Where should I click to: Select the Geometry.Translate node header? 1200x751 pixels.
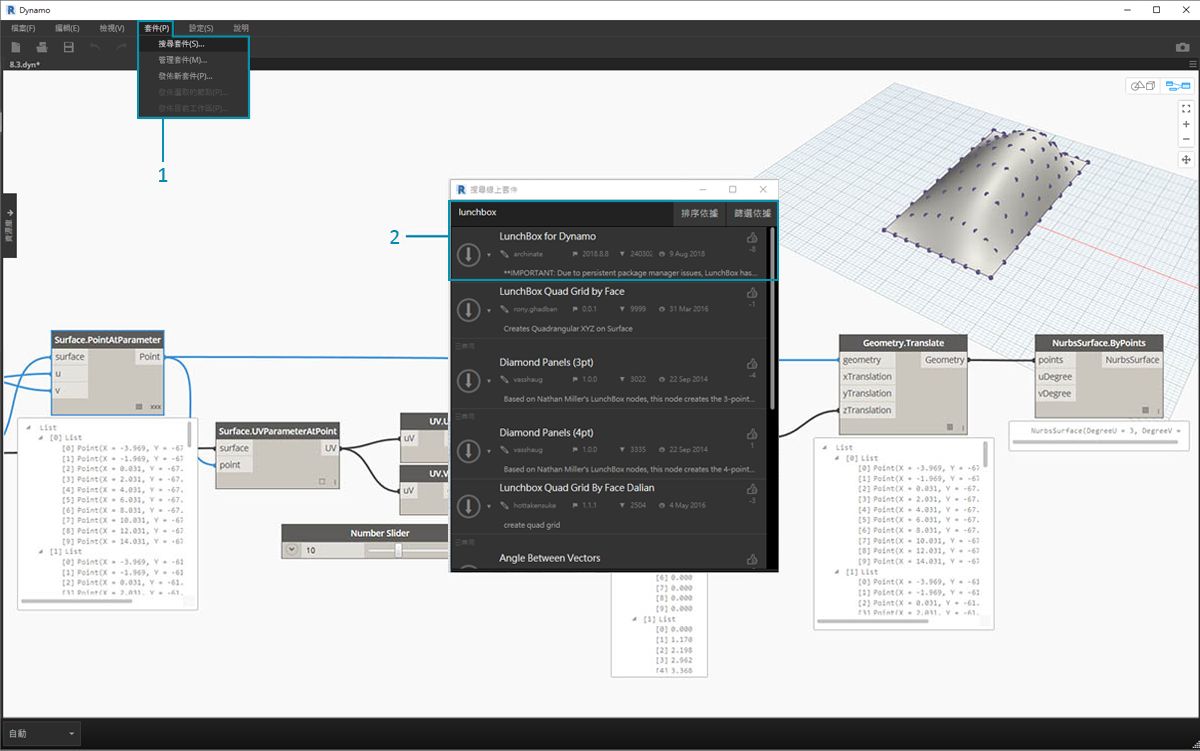click(903, 342)
